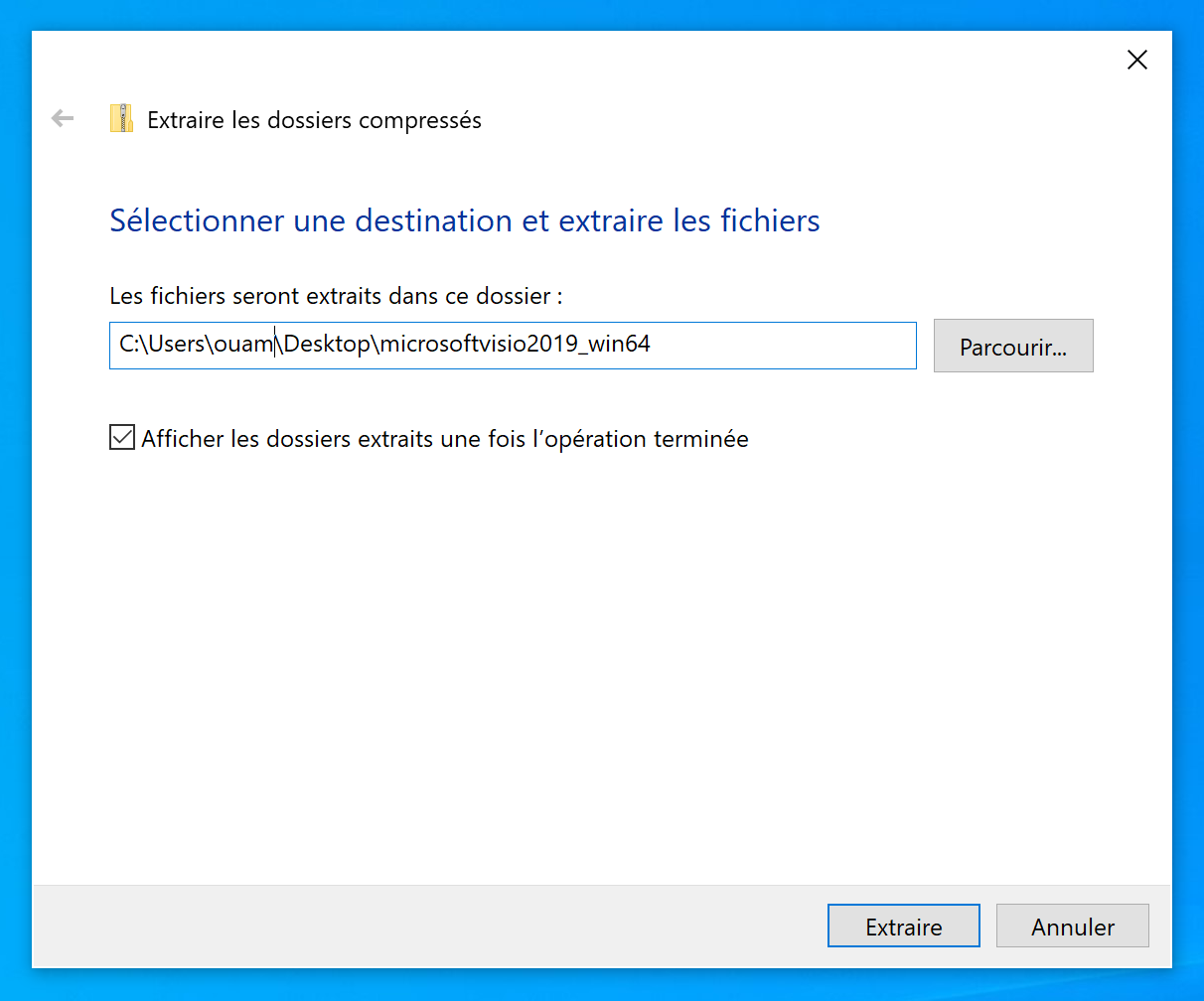Click 'ouam' in the destination path

(x=242, y=345)
